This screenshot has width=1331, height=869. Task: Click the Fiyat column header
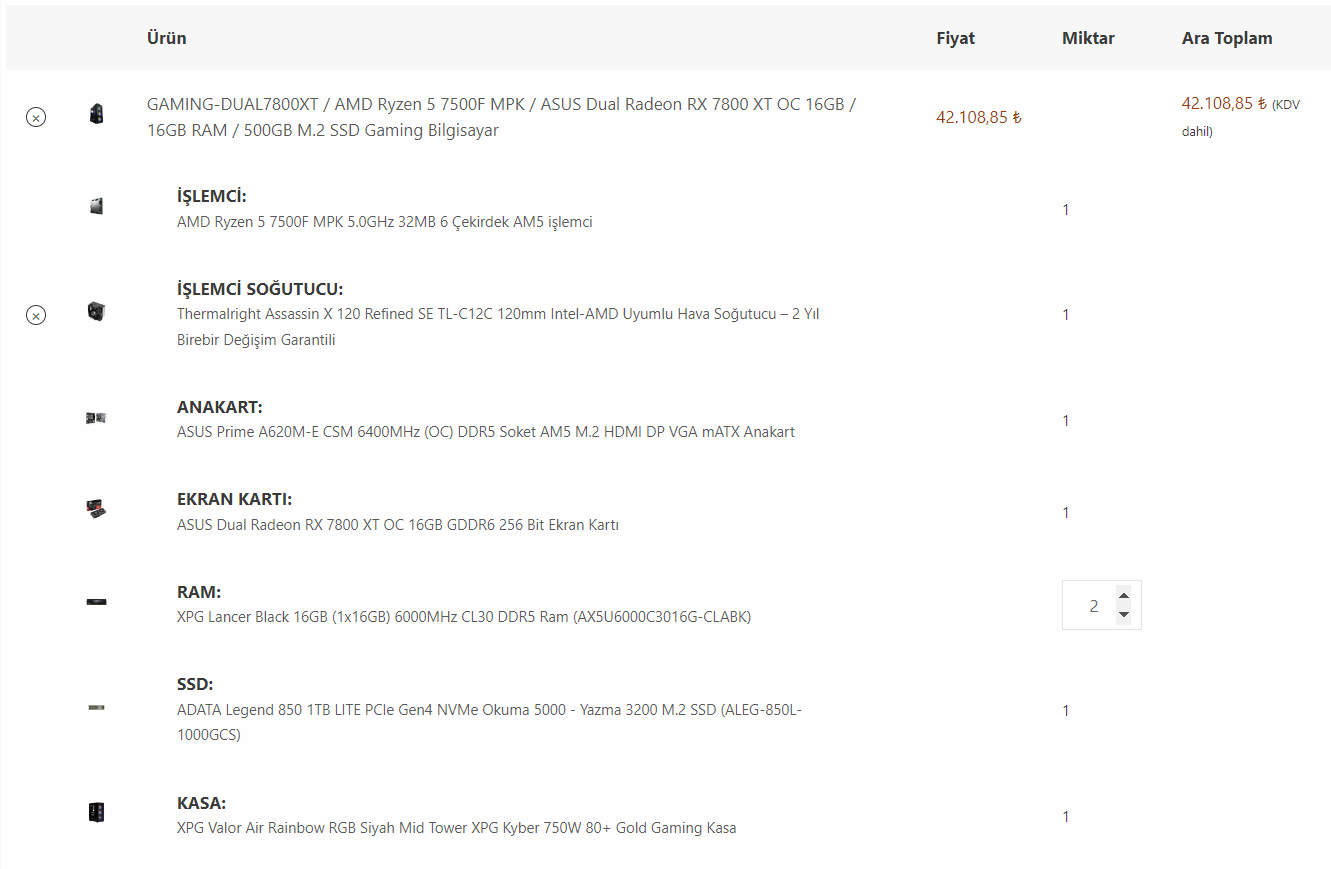pyautogui.click(x=955, y=38)
